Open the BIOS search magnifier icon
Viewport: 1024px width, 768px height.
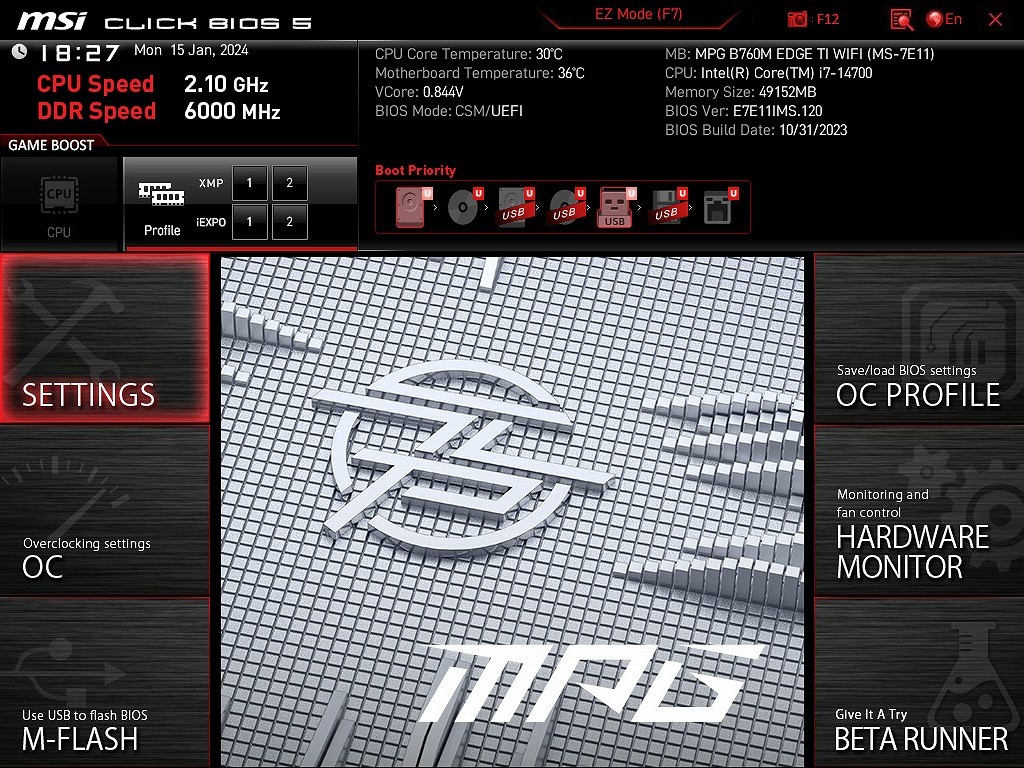(902, 20)
